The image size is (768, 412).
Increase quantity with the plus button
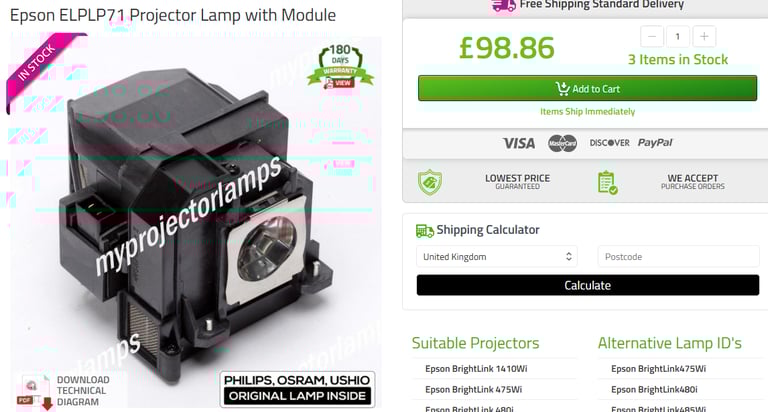(x=704, y=37)
